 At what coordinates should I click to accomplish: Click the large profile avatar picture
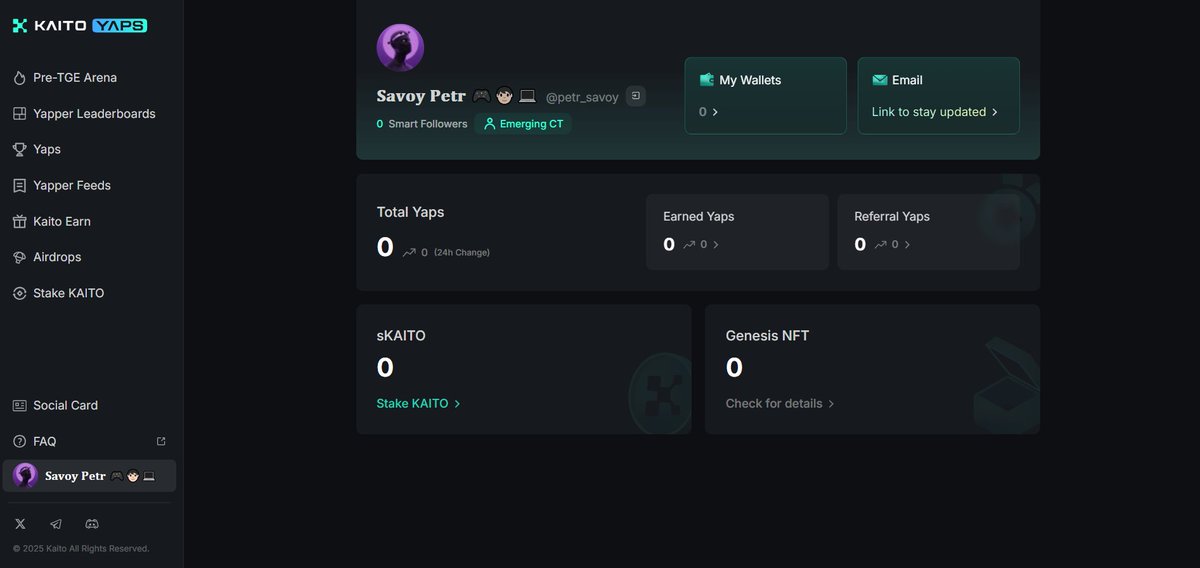400,48
